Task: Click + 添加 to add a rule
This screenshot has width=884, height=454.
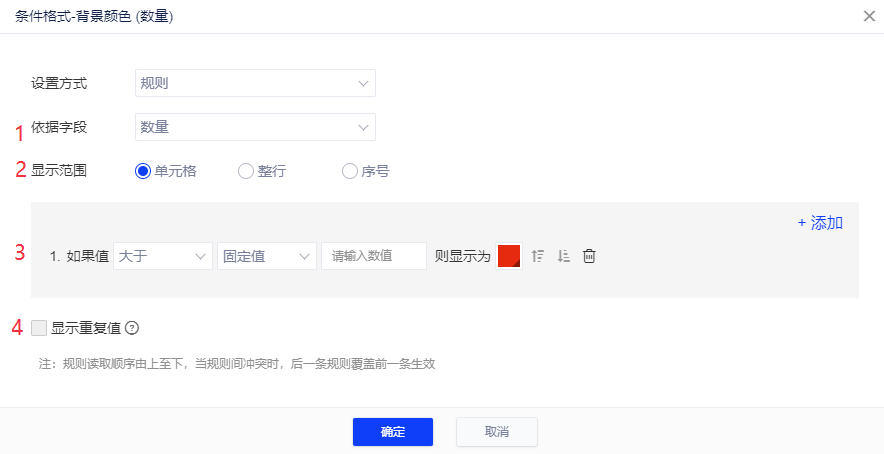Action: tap(820, 222)
